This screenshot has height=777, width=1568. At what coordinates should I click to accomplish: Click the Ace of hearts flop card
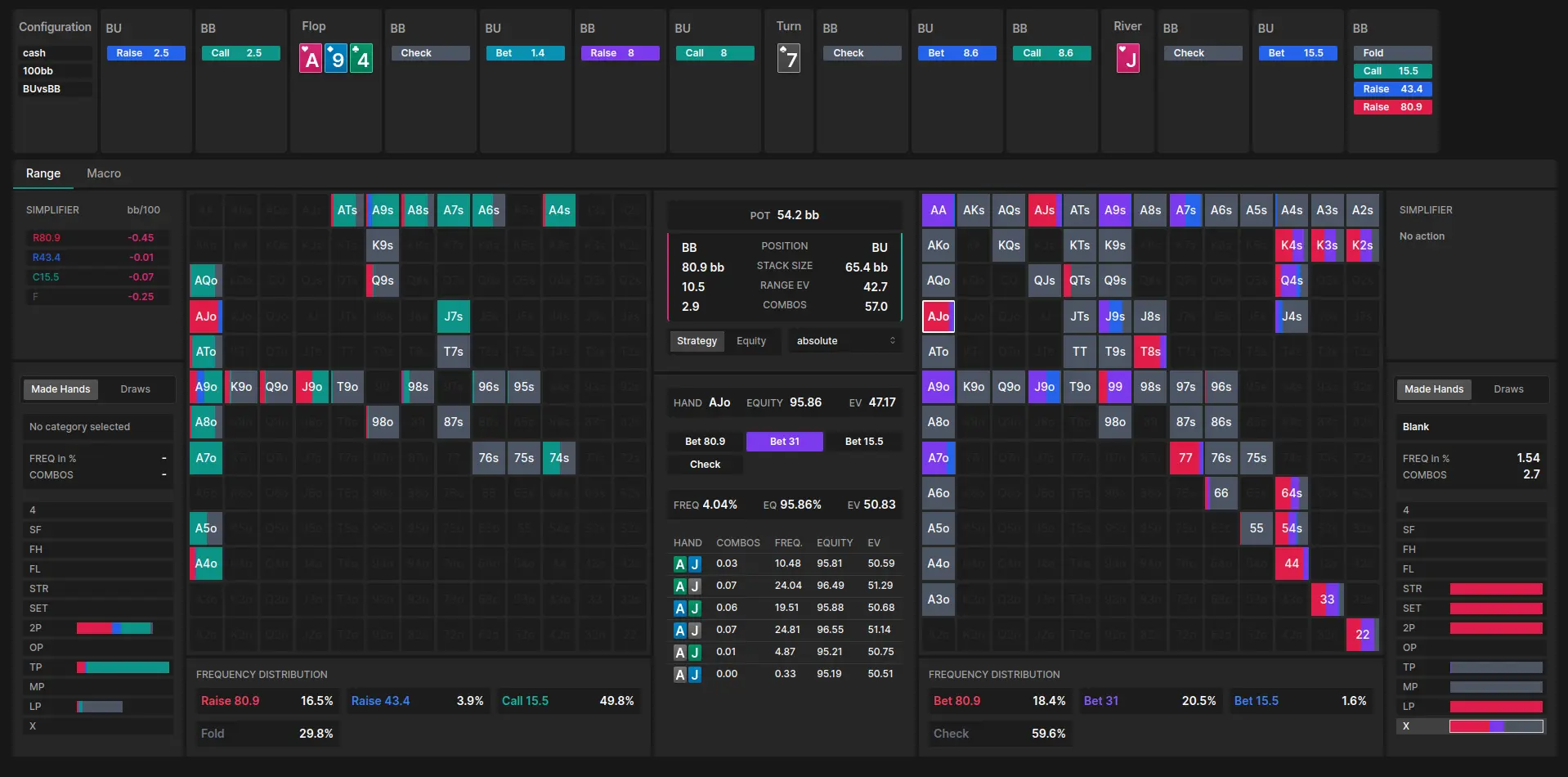310,58
